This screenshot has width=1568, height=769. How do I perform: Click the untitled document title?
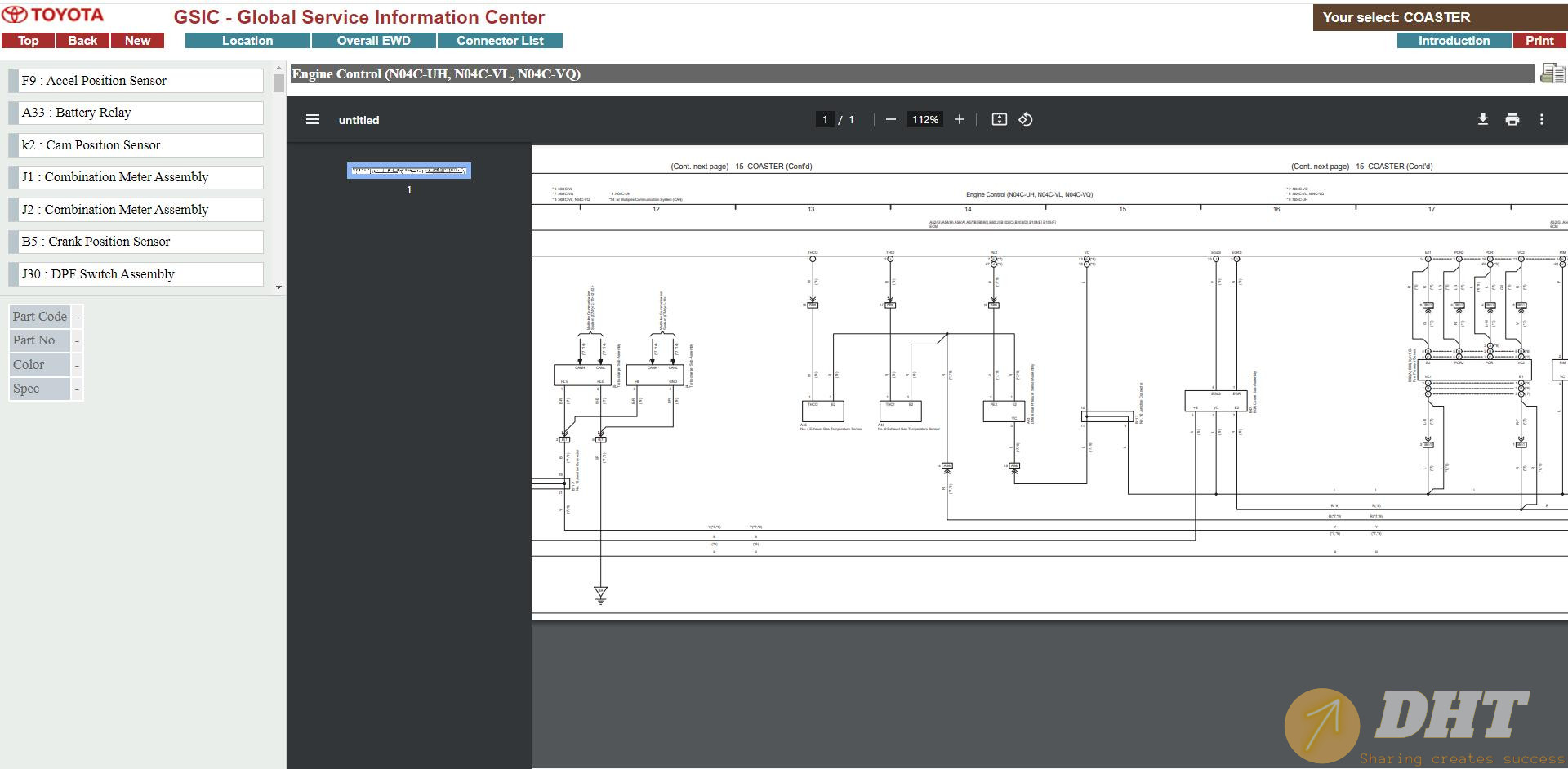coord(359,120)
